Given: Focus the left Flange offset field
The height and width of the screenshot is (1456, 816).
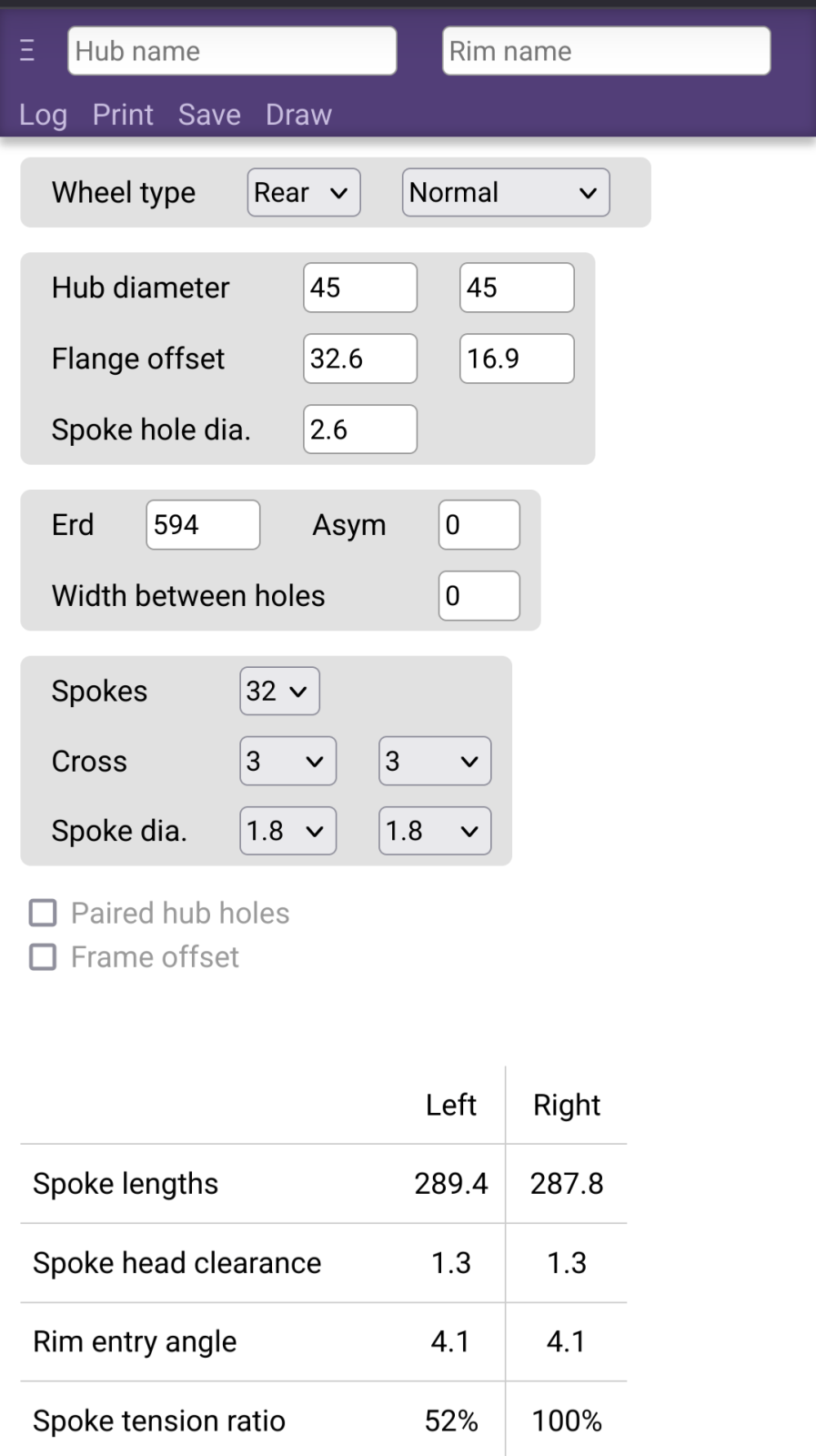Looking at the screenshot, I should pos(360,359).
